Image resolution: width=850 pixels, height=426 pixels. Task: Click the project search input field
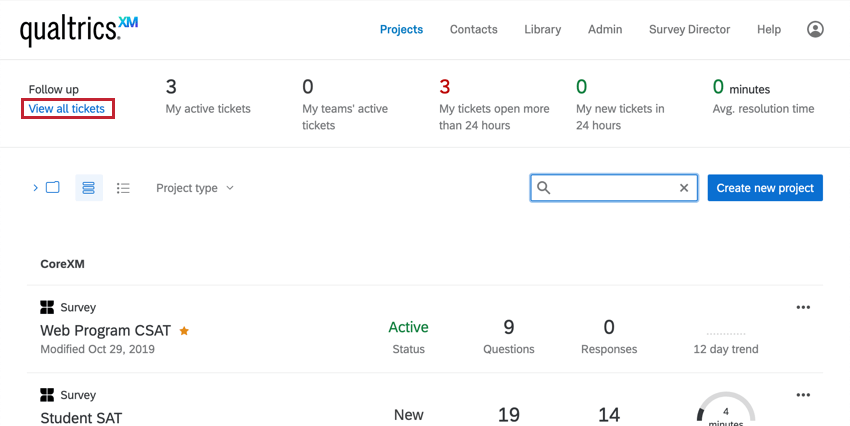tap(614, 188)
